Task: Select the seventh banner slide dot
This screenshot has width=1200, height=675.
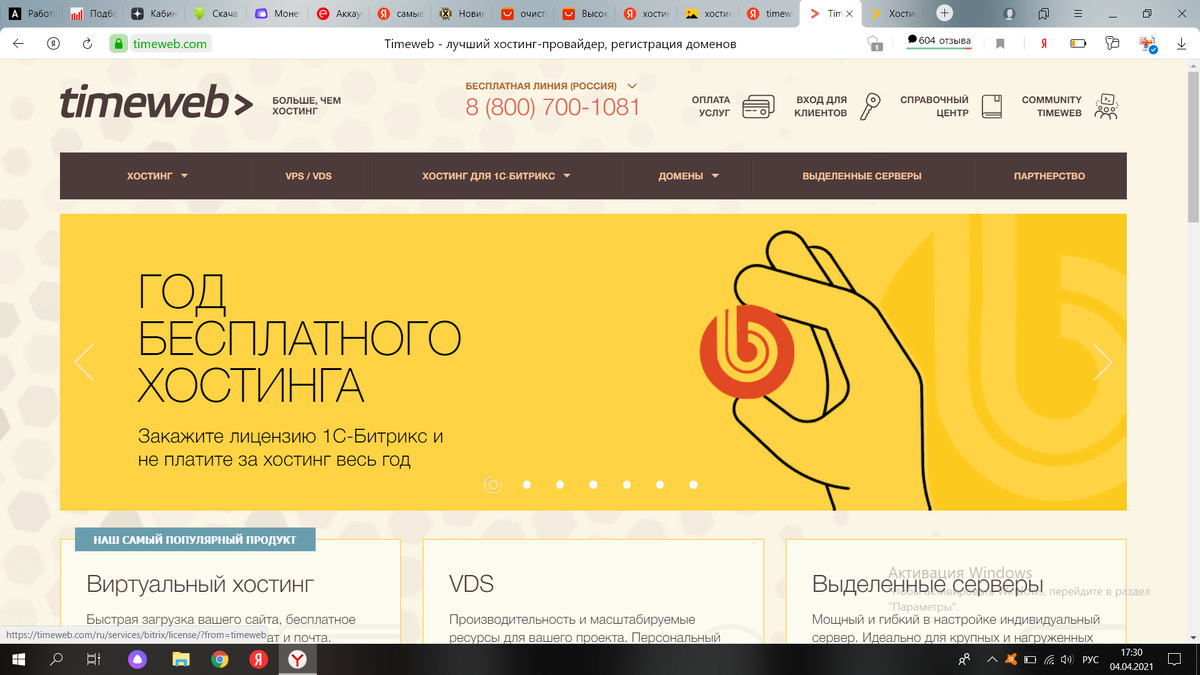Action: [x=693, y=485]
